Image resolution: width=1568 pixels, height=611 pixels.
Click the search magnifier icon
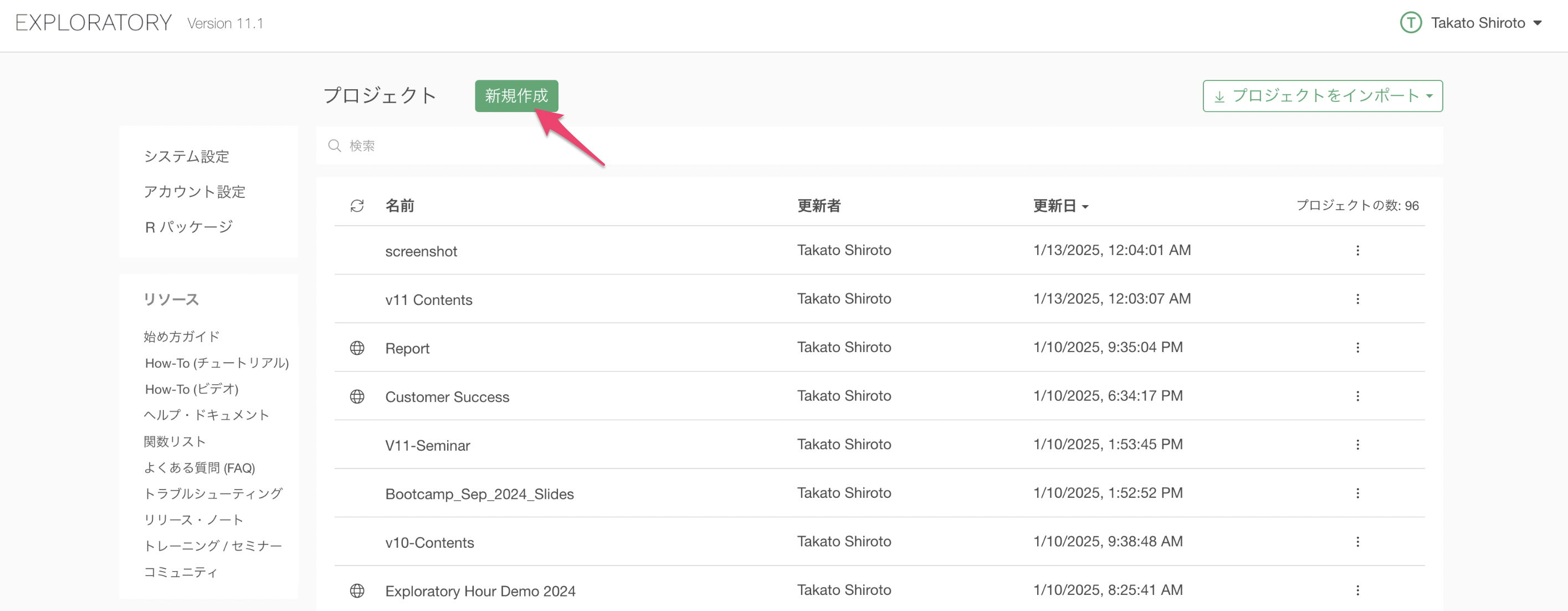point(334,146)
